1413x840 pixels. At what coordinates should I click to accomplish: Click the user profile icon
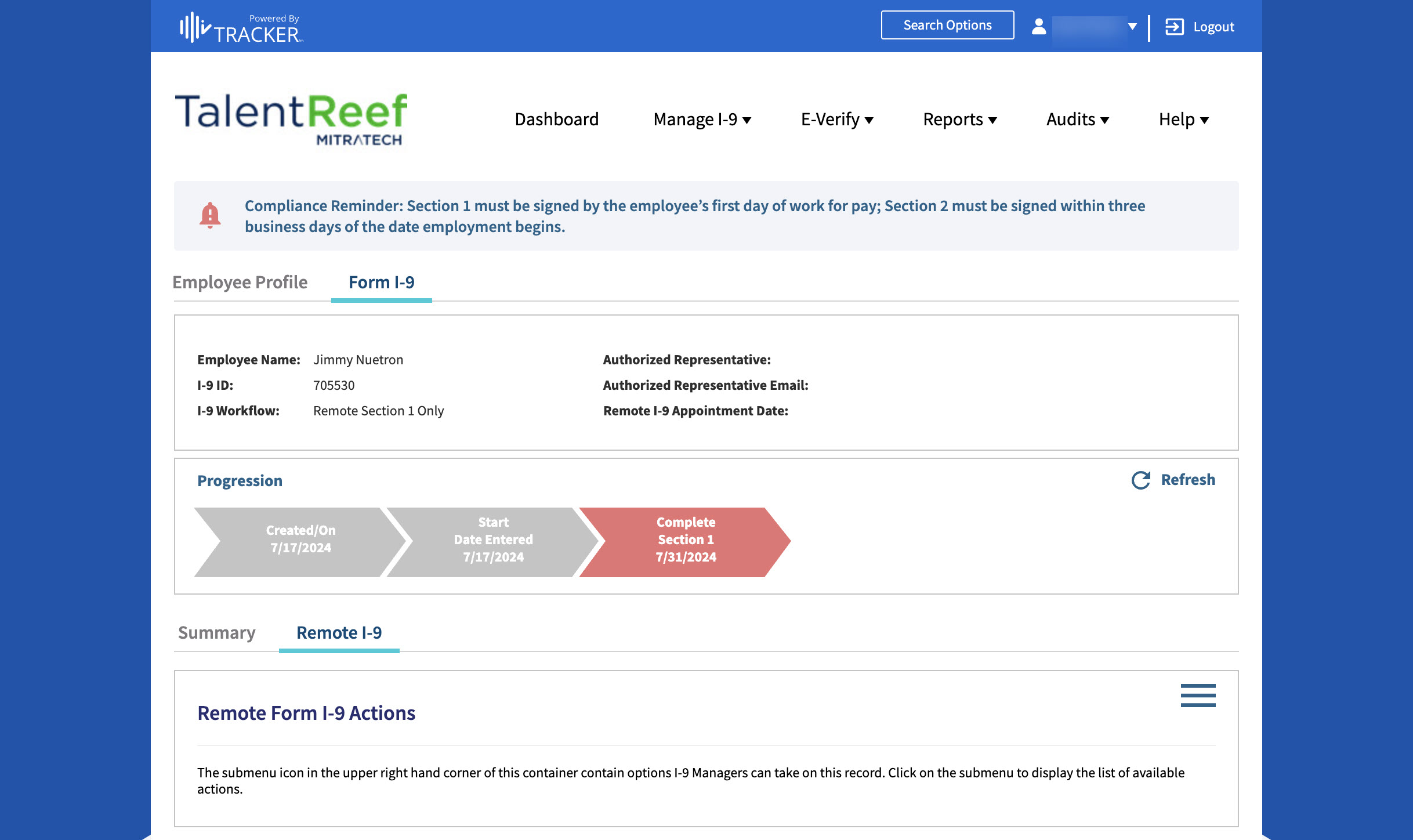(1039, 27)
